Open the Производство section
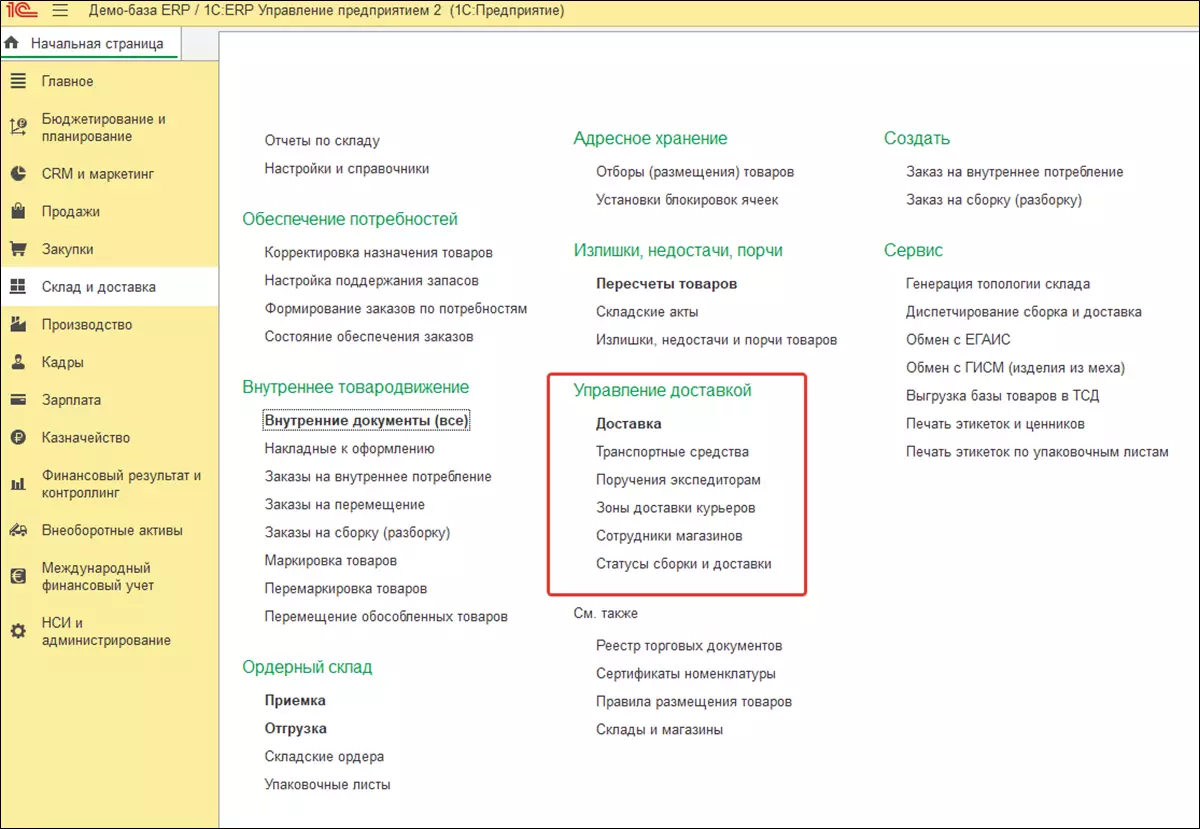Image resolution: width=1200 pixels, height=829 pixels. click(86, 325)
